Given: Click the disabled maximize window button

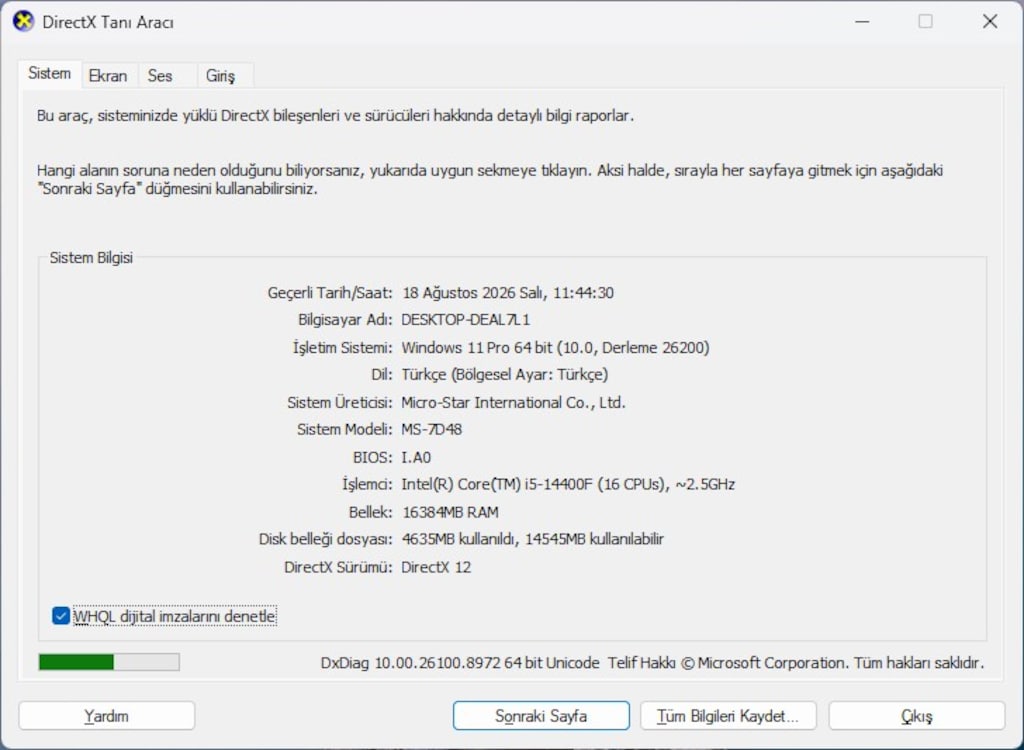Looking at the screenshot, I should pos(925,22).
